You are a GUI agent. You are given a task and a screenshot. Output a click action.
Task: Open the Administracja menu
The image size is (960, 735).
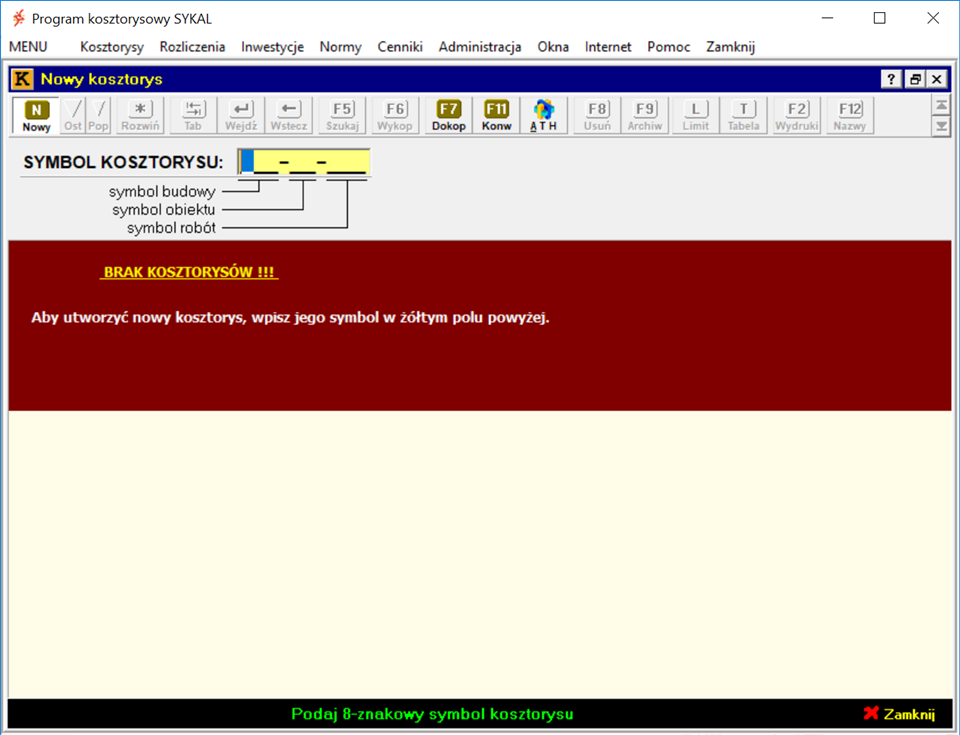[480, 47]
